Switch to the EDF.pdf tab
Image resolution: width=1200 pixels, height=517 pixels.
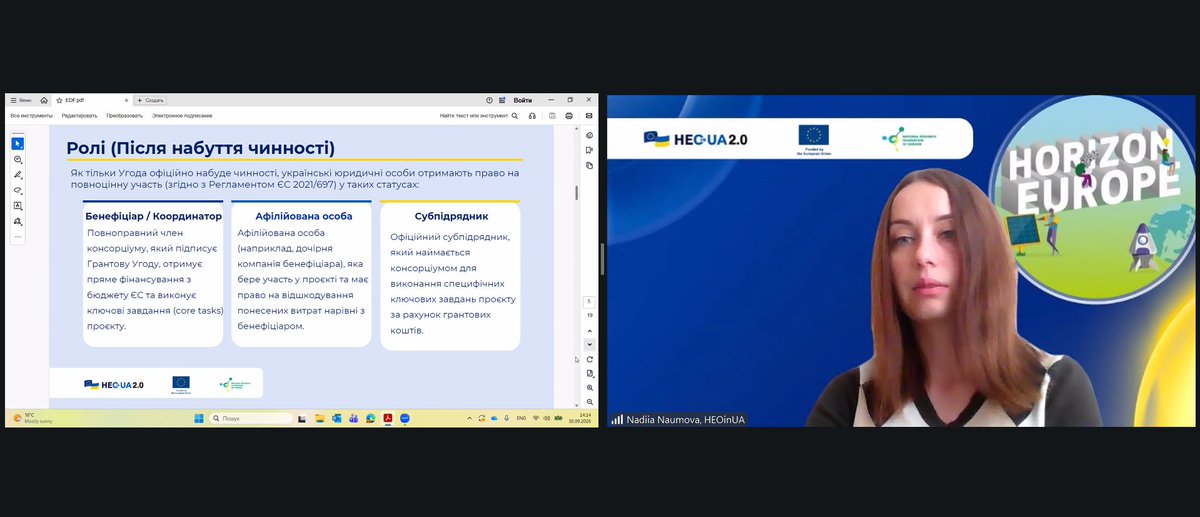[92, 100]
